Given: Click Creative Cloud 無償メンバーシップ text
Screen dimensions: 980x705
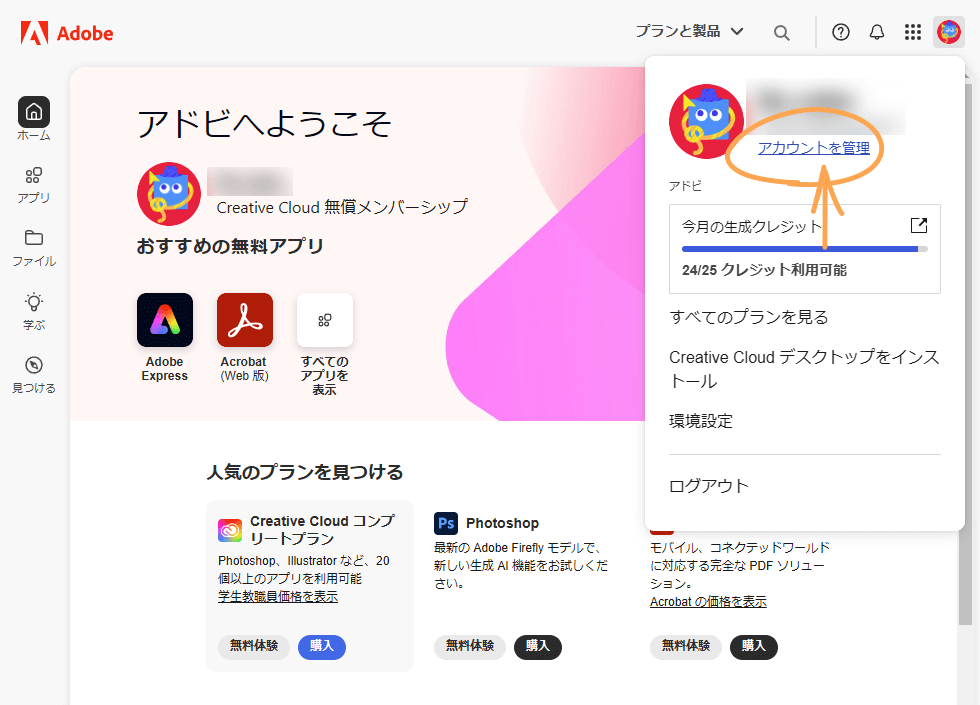Looking at the screenshot, I should tap(342, 207).
